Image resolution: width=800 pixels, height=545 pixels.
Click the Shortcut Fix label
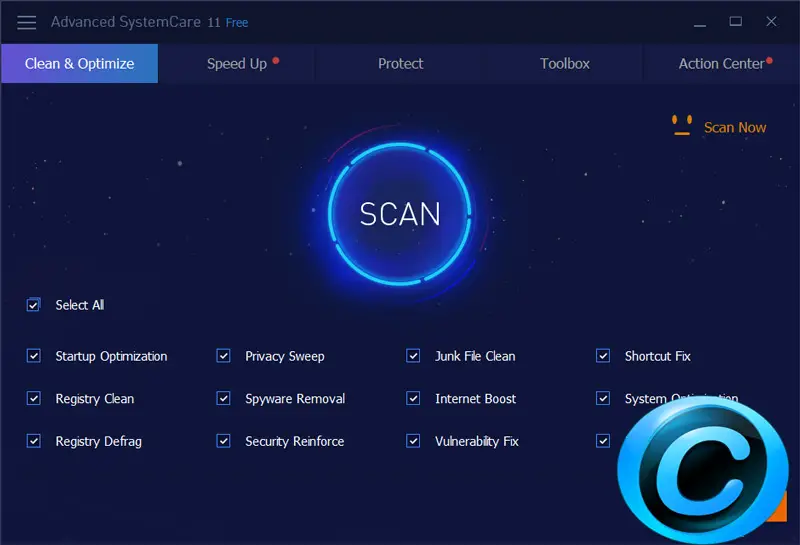[x=658, y=356]
